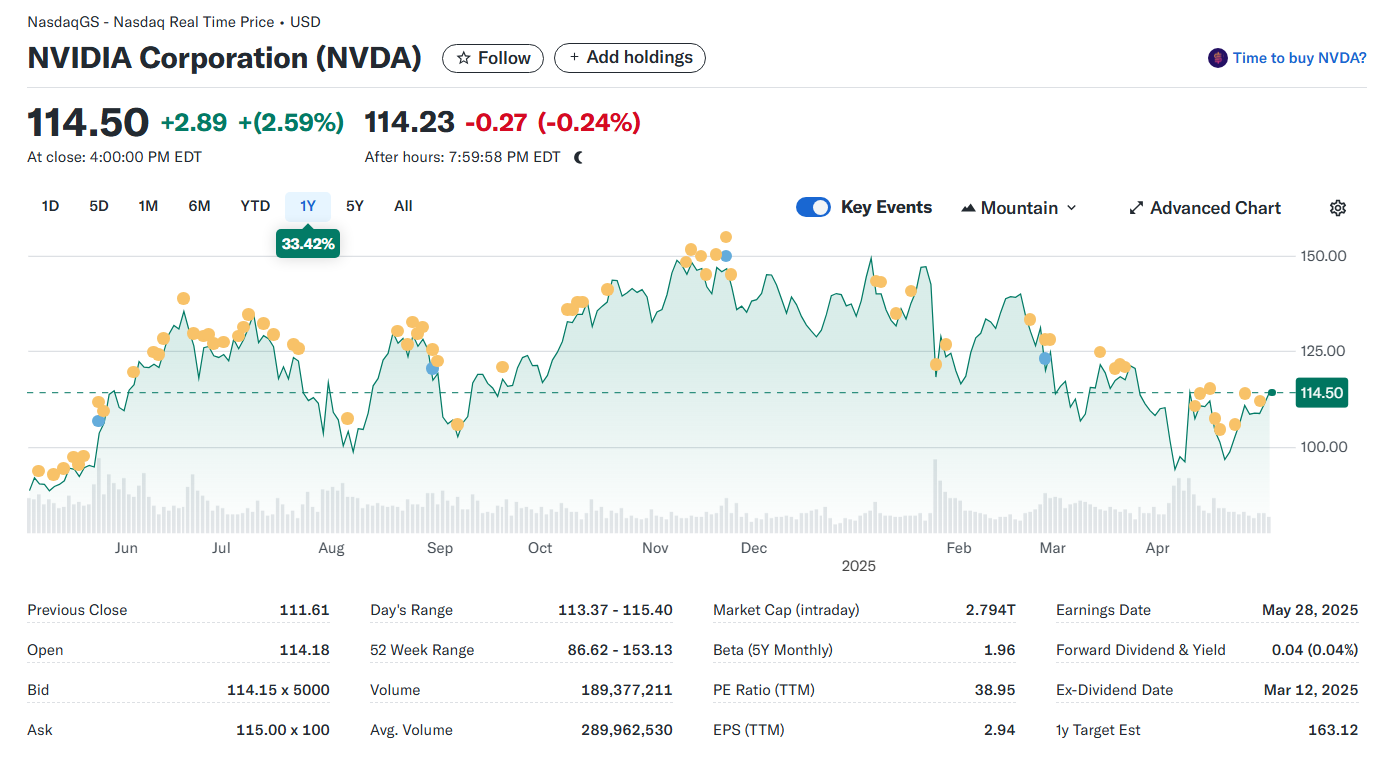
Task: Click the blue event marker near late February
Action: [x=1045, y=358]
